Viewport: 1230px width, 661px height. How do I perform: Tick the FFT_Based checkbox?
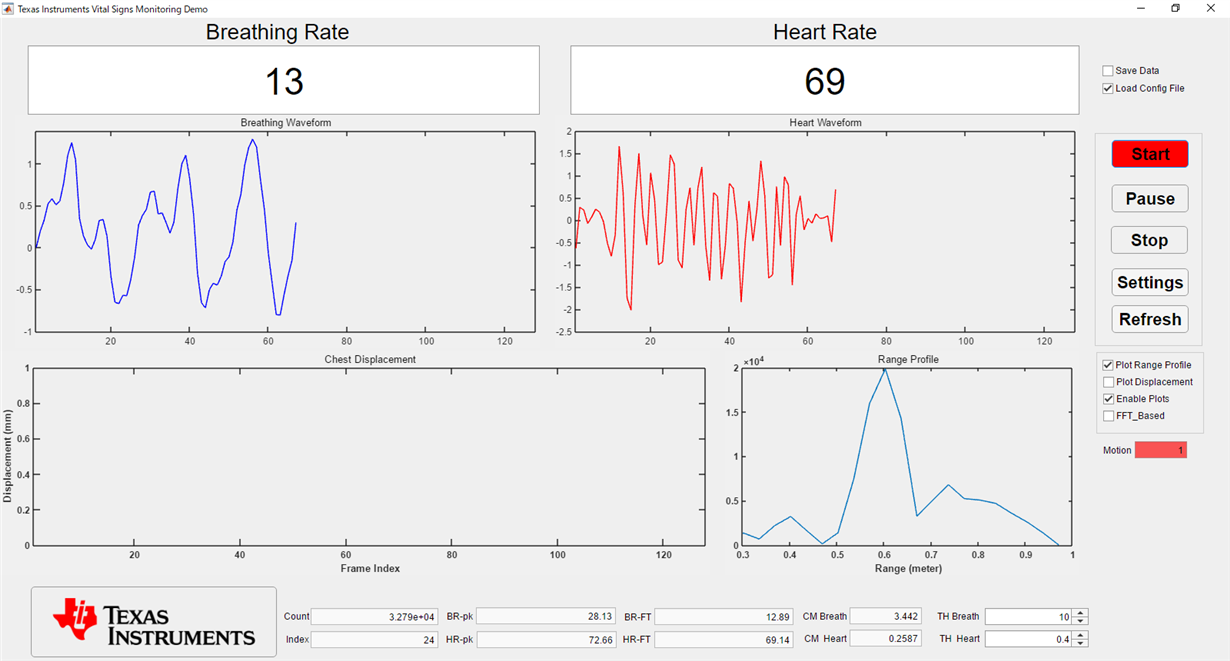(1107, 416)
